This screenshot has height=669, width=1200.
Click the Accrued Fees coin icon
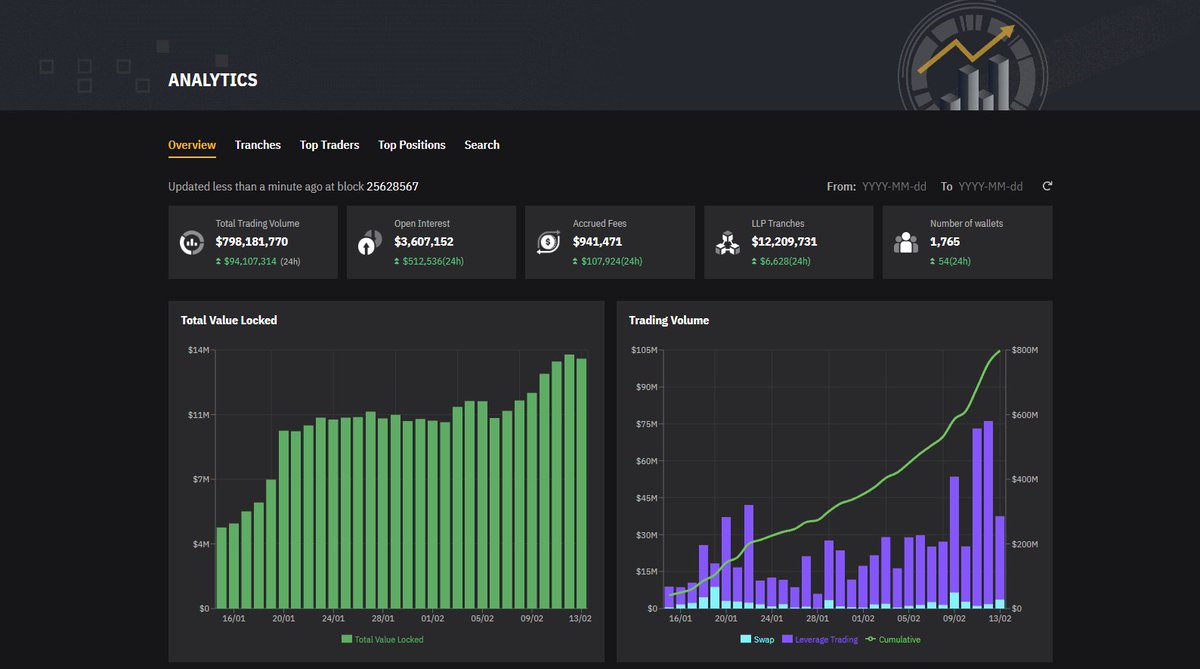point(548,241)
